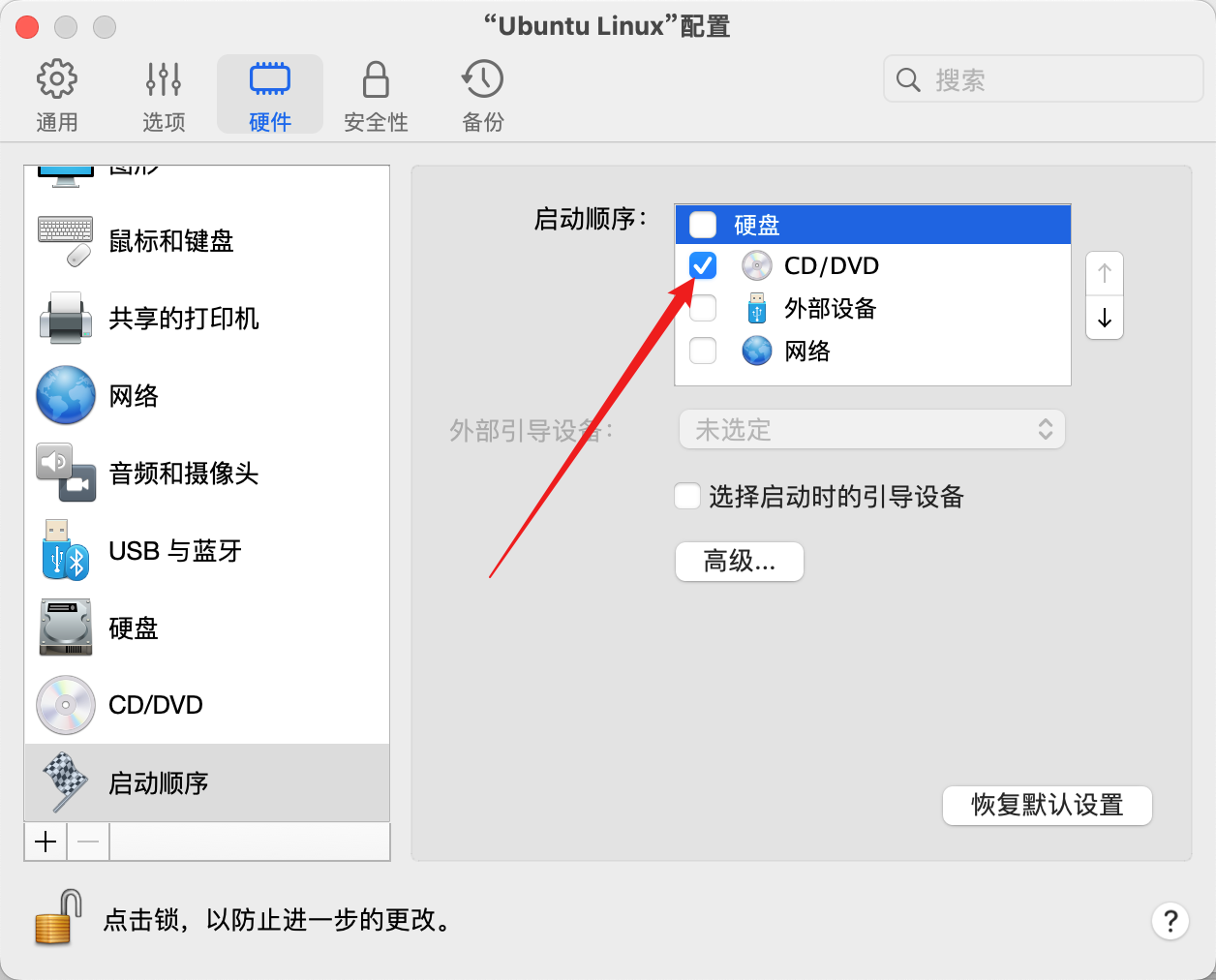Select the 启动顺序 checkered flag icon
The image size is (1216, 980).
point(65,782)
